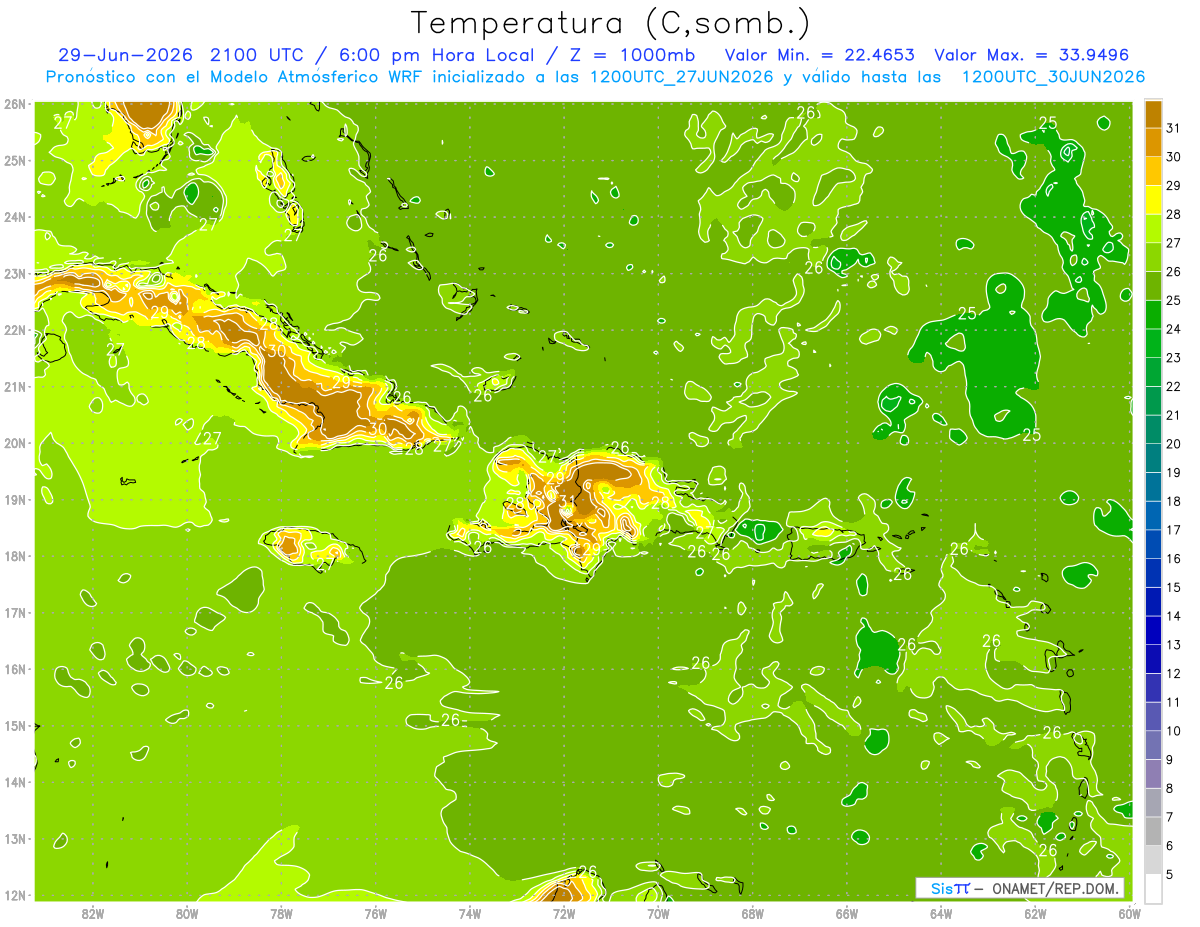Click the "17N" latitude axis label
The width and height of the screenshot is (1200, 927).
(x=14, y=612)
